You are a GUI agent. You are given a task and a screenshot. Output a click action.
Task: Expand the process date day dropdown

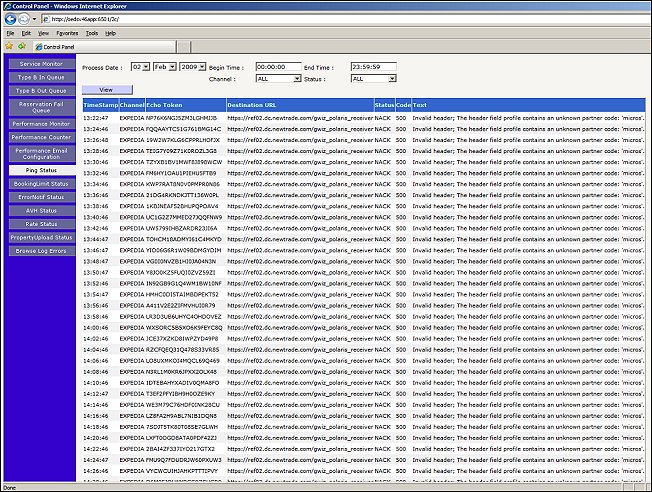click(146, 66)
